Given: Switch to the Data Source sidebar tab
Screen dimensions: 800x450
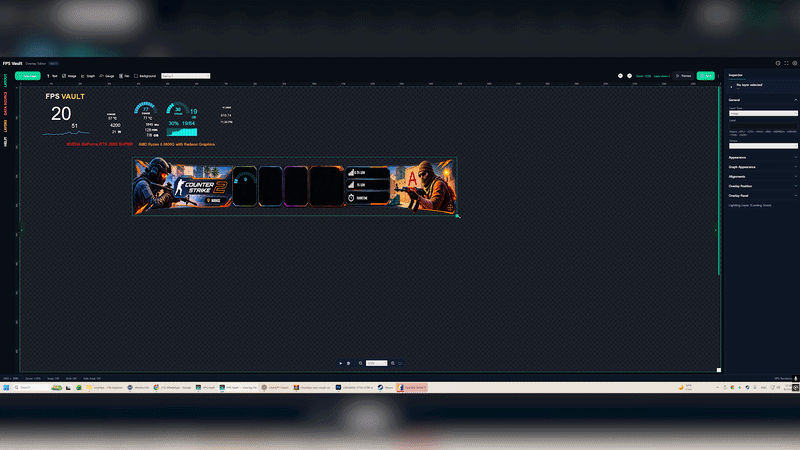Looking at the screenshot, I should [x=6, y=103].
